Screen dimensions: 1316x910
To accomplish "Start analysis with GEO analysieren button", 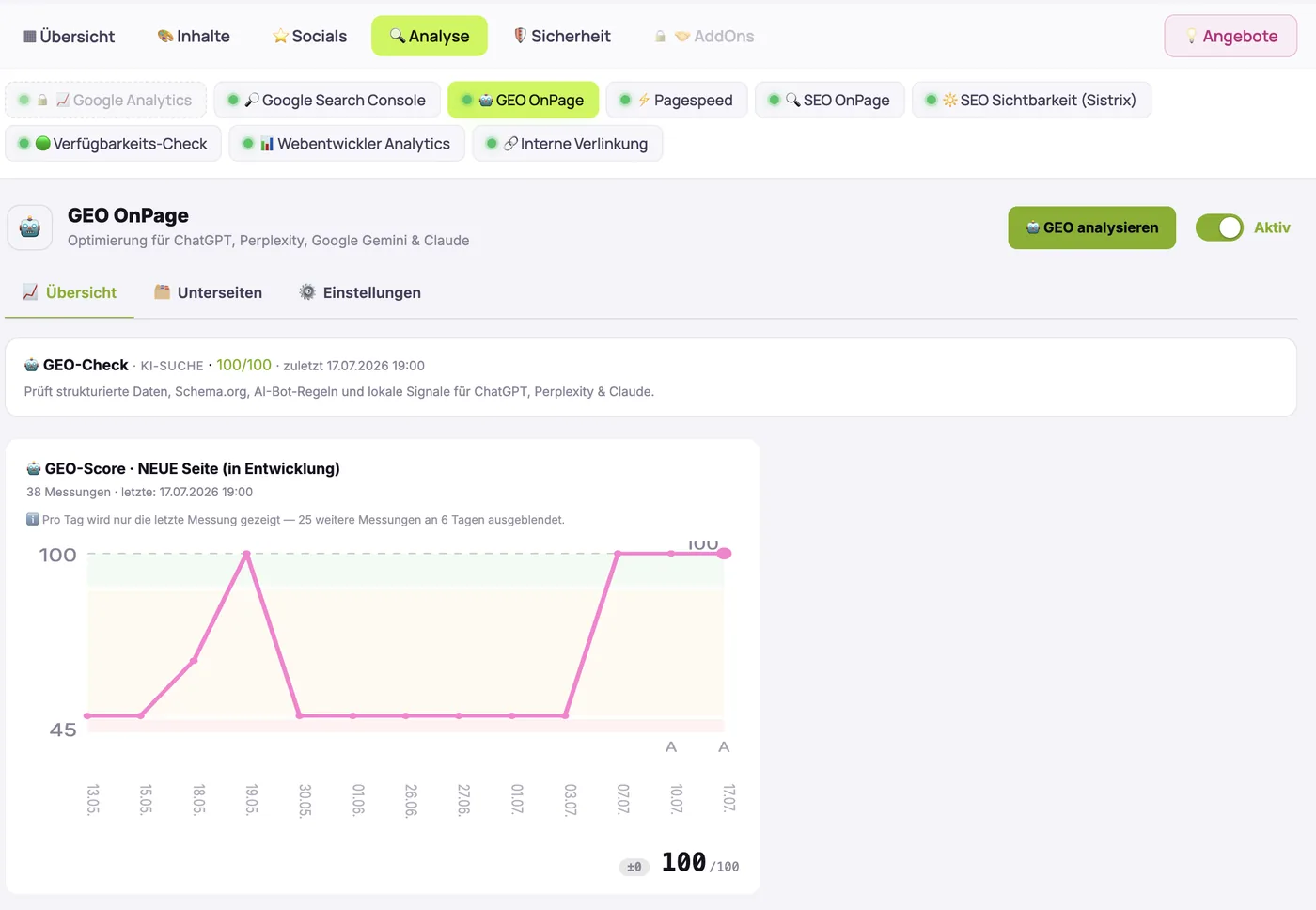I will coord(1092,227).
